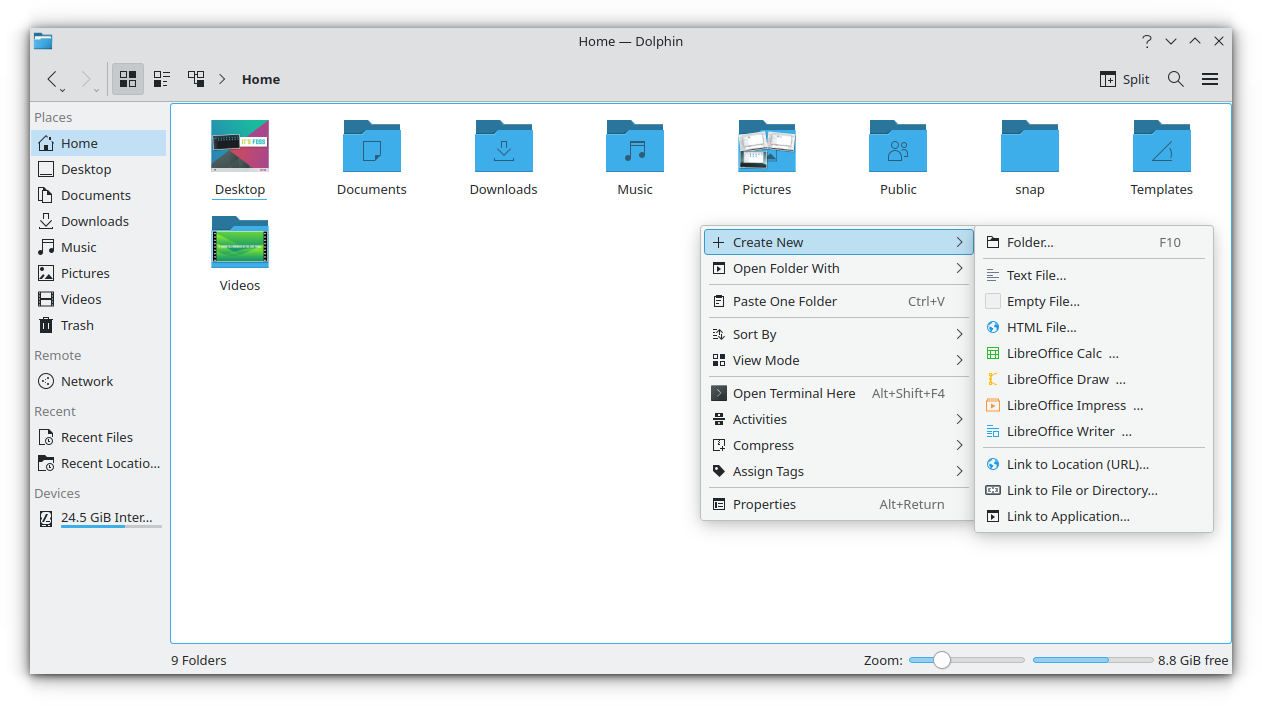The height and width of the screenshot is (706, 1262).
Task: Click the Zoom slider handle
Action: (x=941, y=660)
